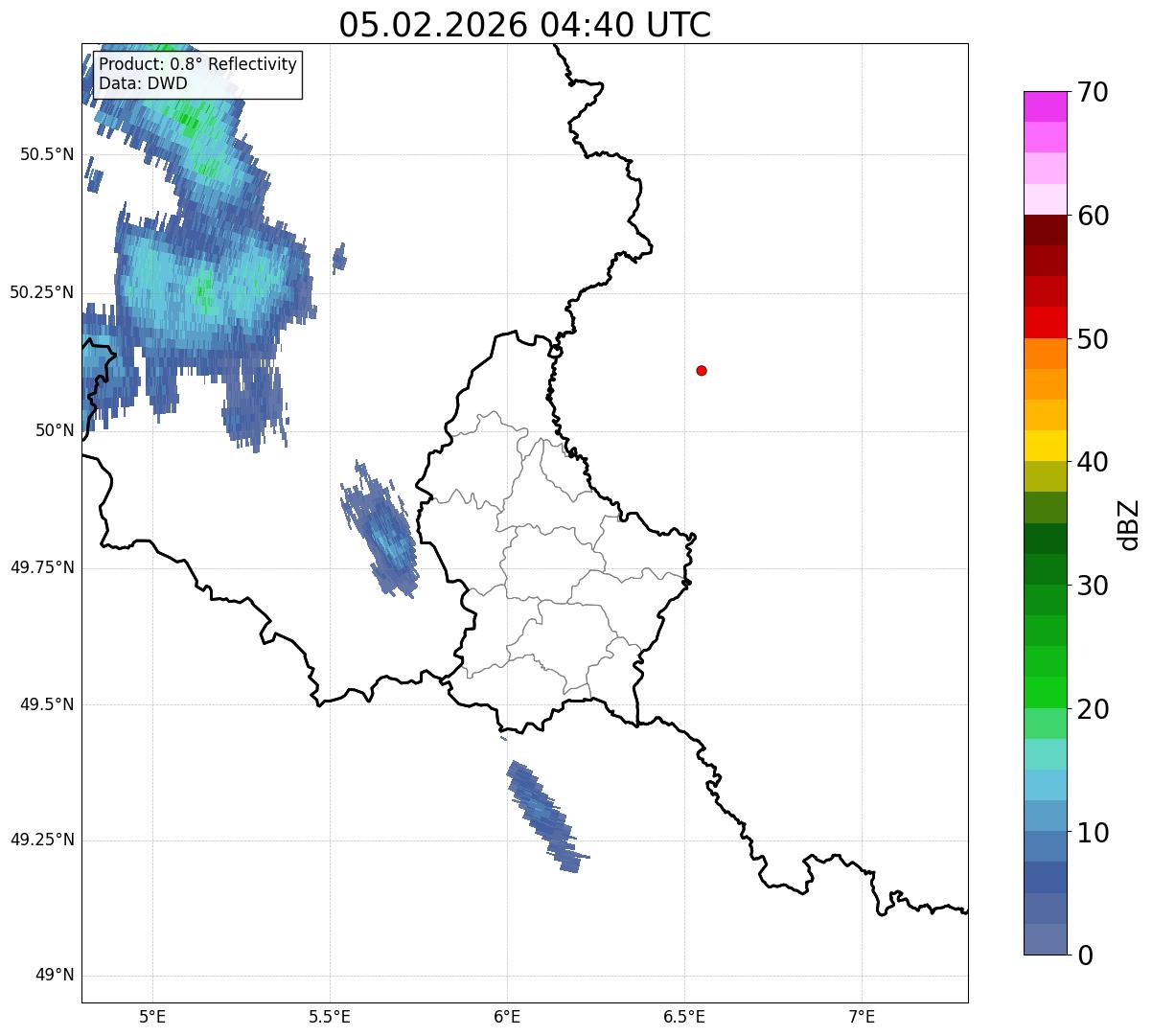
Task: Click the dark red swatch just below 60
Action: (x=1045, y=230)
